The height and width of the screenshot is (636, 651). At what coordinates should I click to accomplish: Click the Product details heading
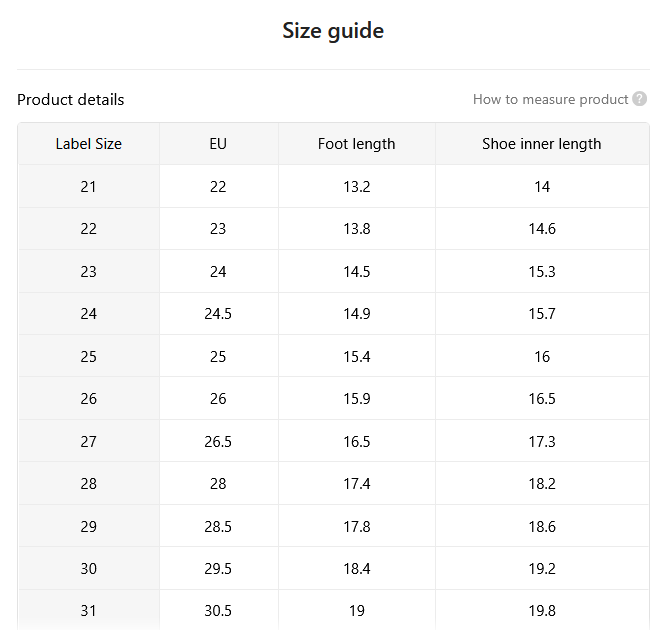point(71,100)
